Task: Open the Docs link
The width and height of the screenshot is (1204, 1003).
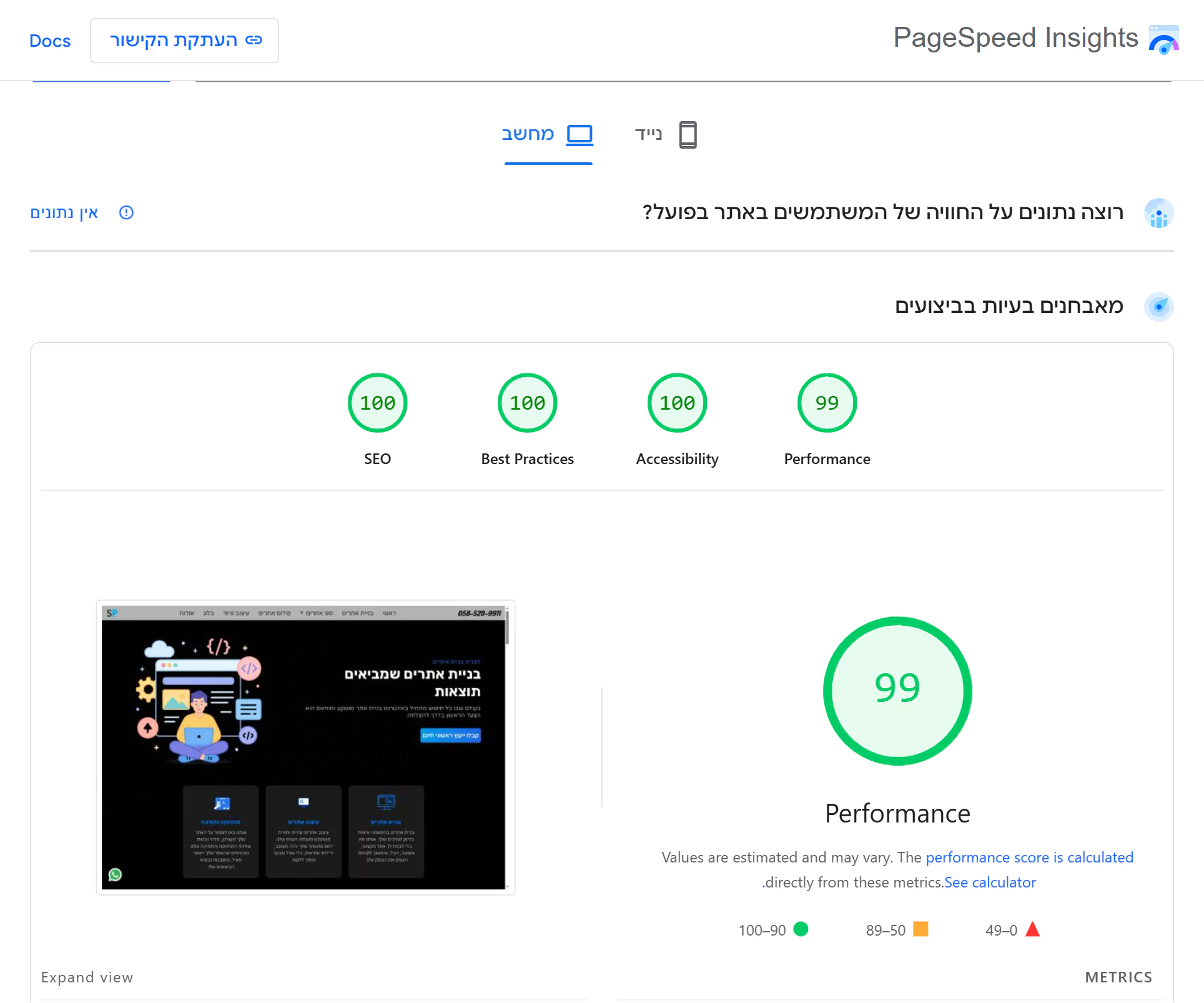Action: click(50, 40)
